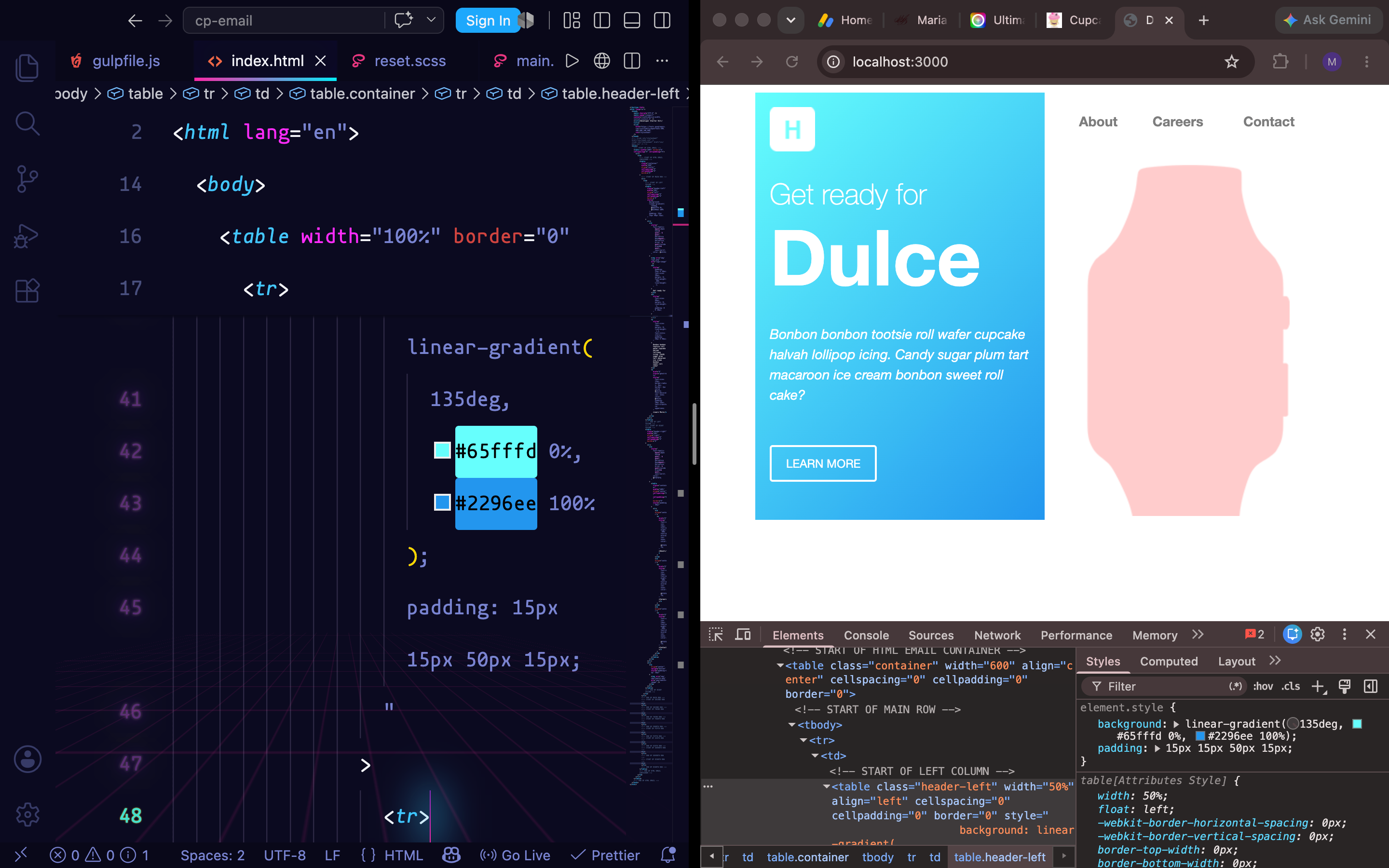
Task: Open the remote window icon in status bar
Action: point(21,855)
